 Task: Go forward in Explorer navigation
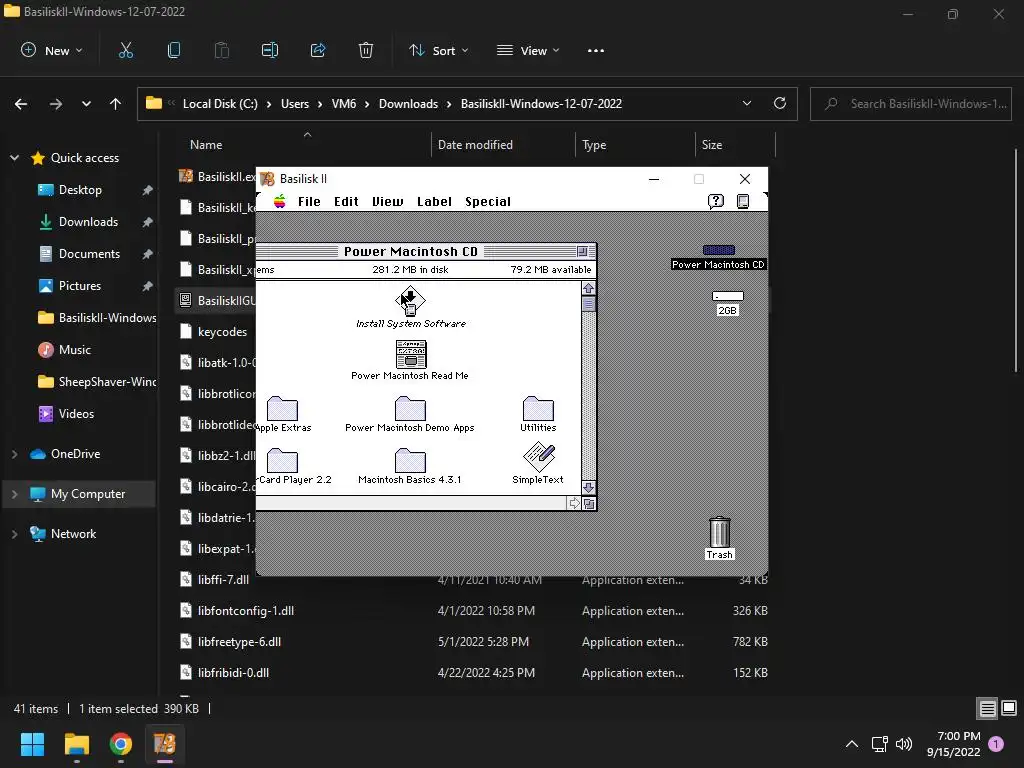tap(56, 103)
